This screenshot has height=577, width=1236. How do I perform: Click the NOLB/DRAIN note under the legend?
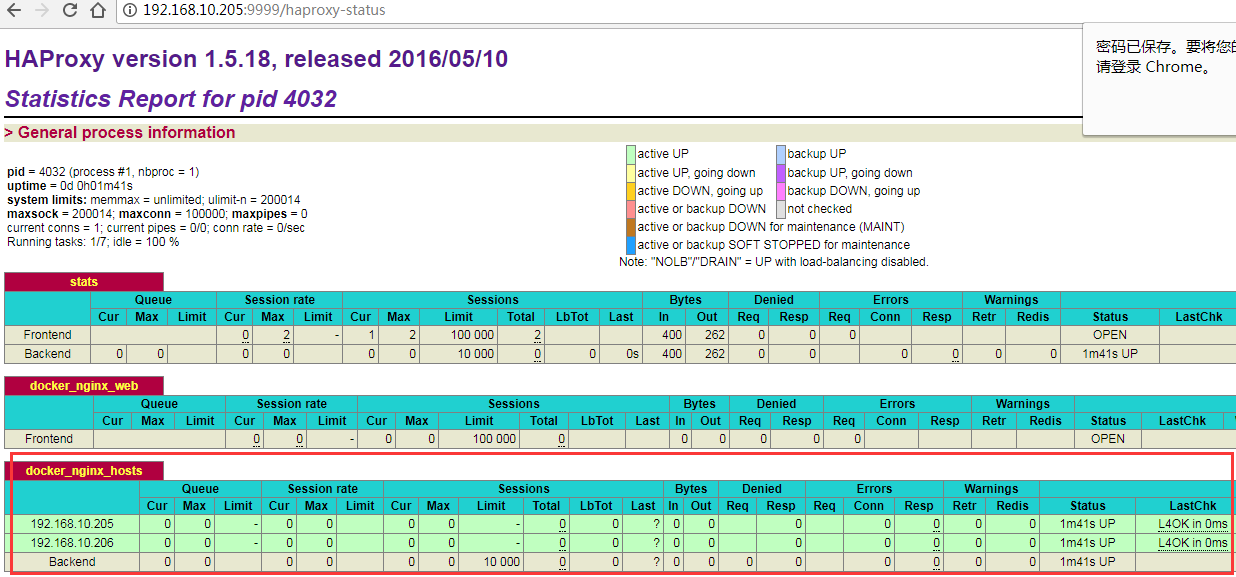point(774,262)
